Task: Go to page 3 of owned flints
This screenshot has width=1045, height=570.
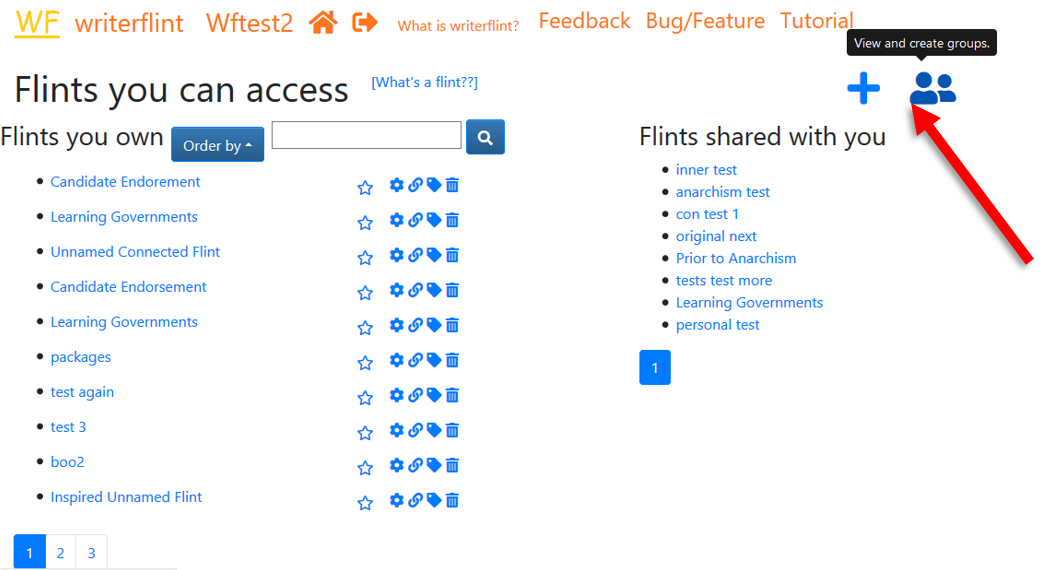Action: click(91, 552)
